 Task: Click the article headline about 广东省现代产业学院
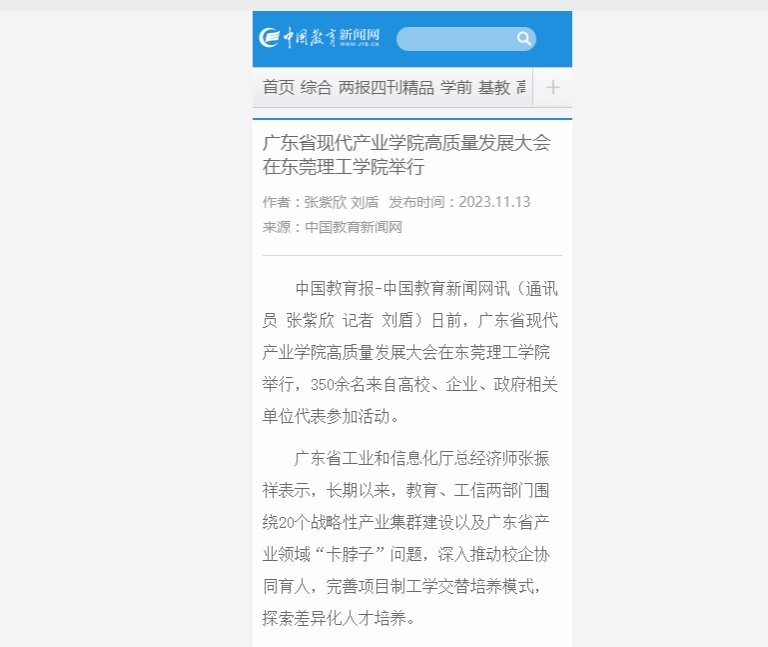coord(406,155)
